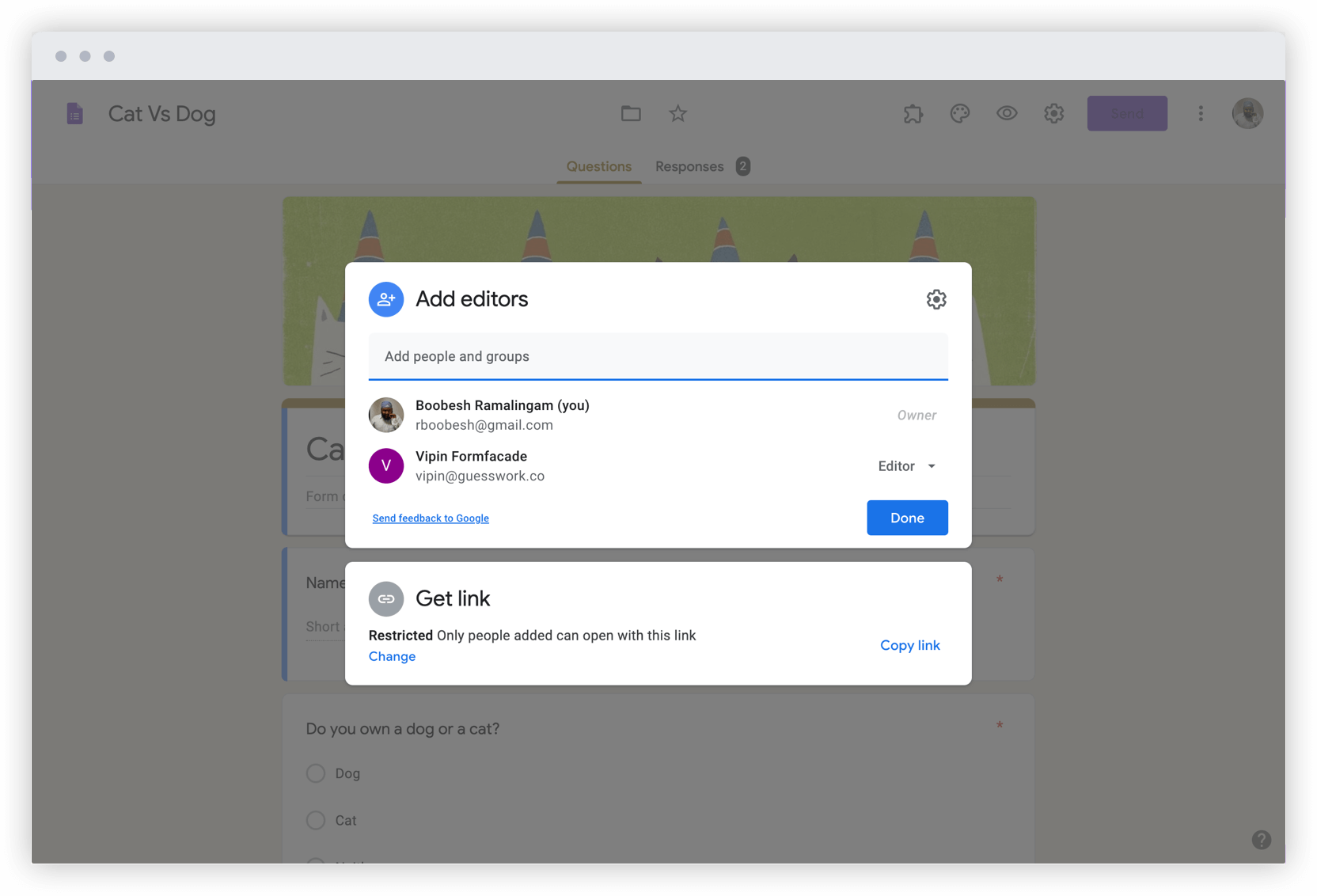Select the Cat radio button
Image resolution: width=1317 pixels, height=896 pixels.
(315, 821)
